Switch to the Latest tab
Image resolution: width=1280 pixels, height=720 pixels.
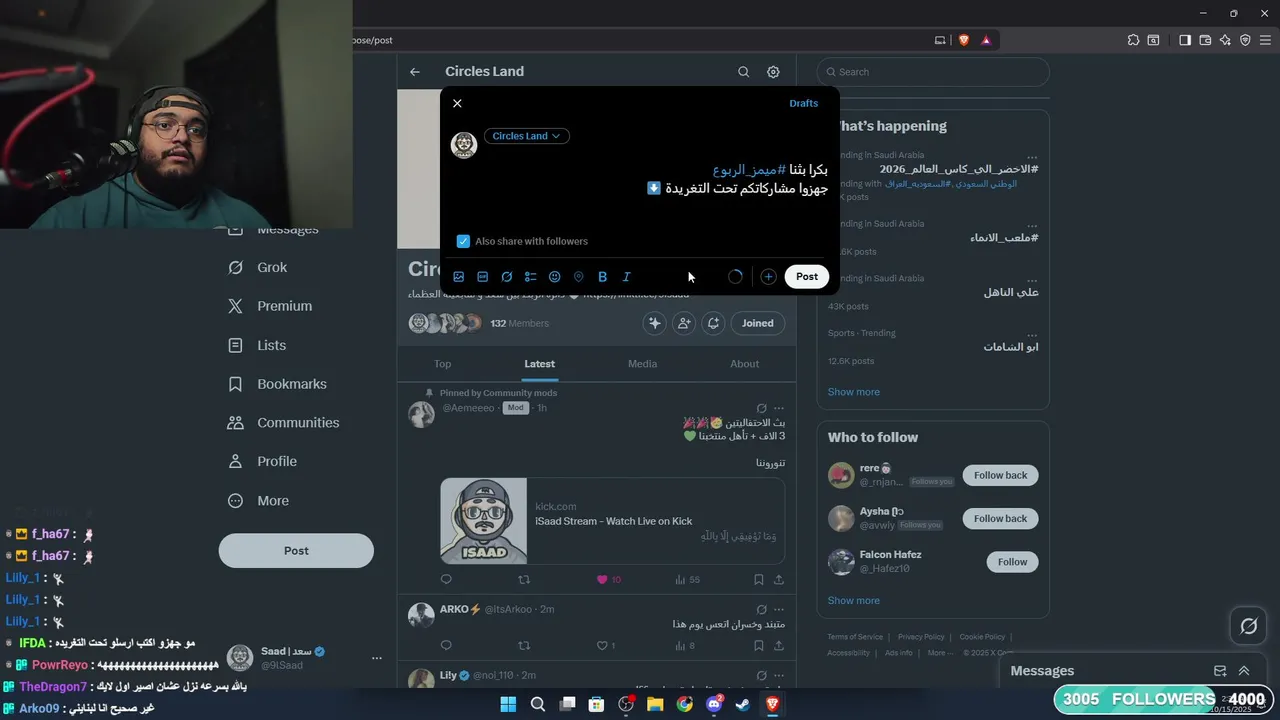pos(539,364)
